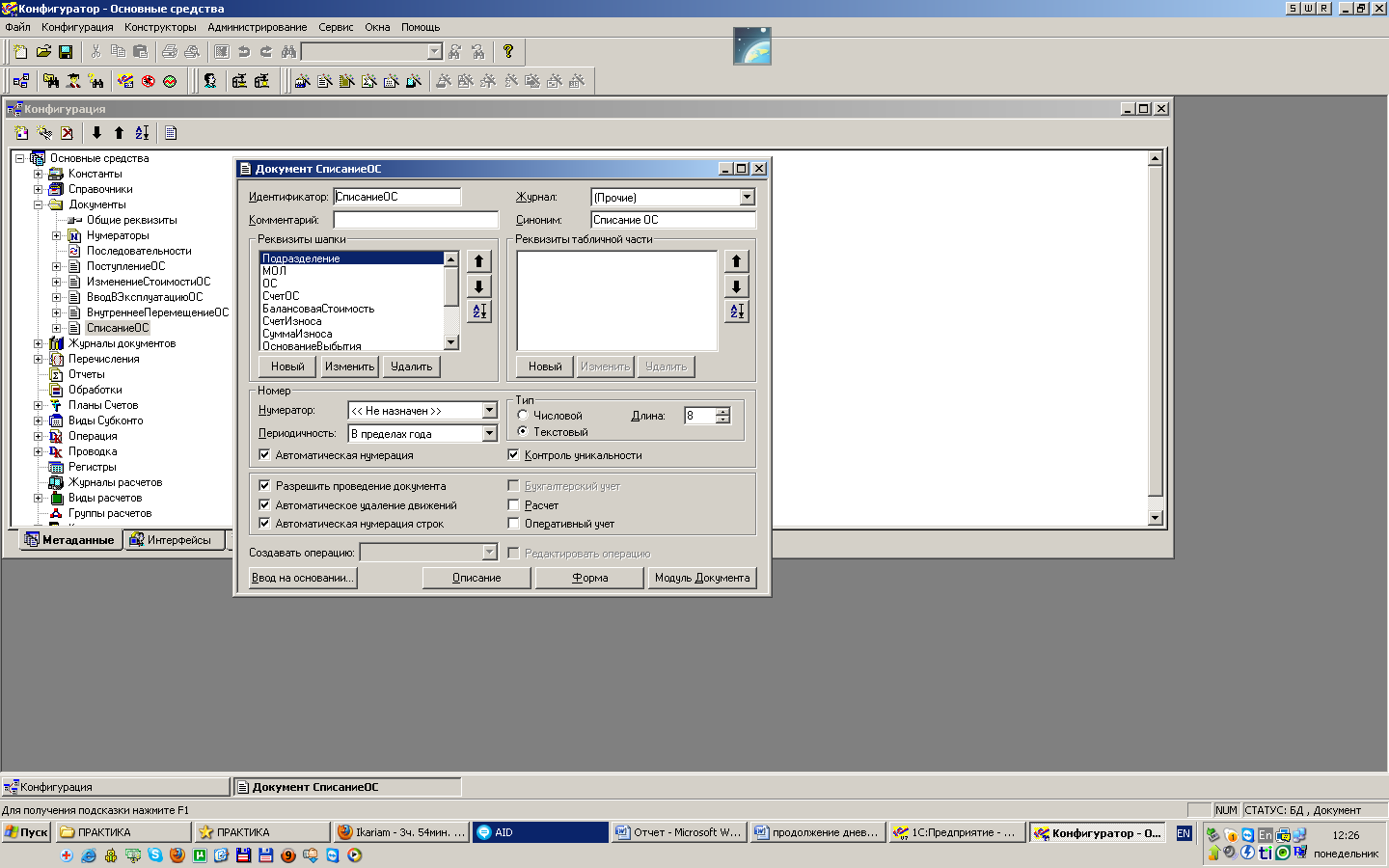Click up arrow for table part requisites
1389x868 pixels.
[x=737, y=261]
